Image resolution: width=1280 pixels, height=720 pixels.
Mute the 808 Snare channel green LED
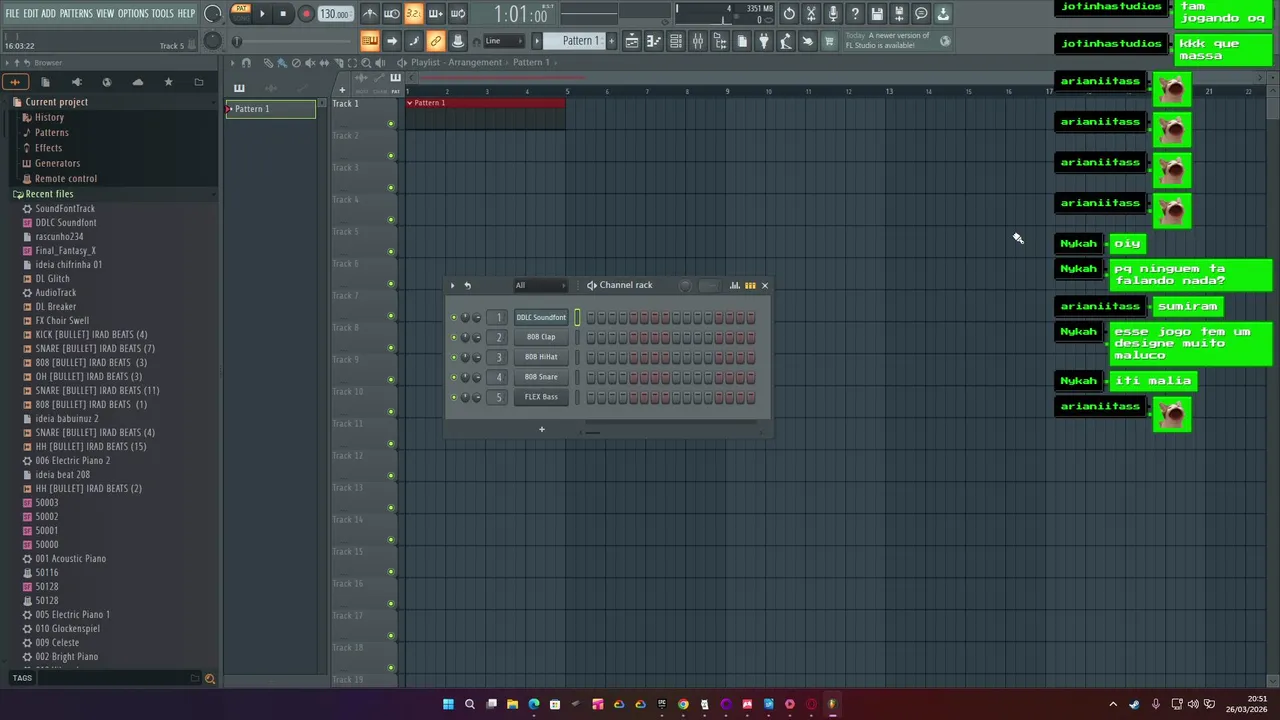(x=454, y=377)
